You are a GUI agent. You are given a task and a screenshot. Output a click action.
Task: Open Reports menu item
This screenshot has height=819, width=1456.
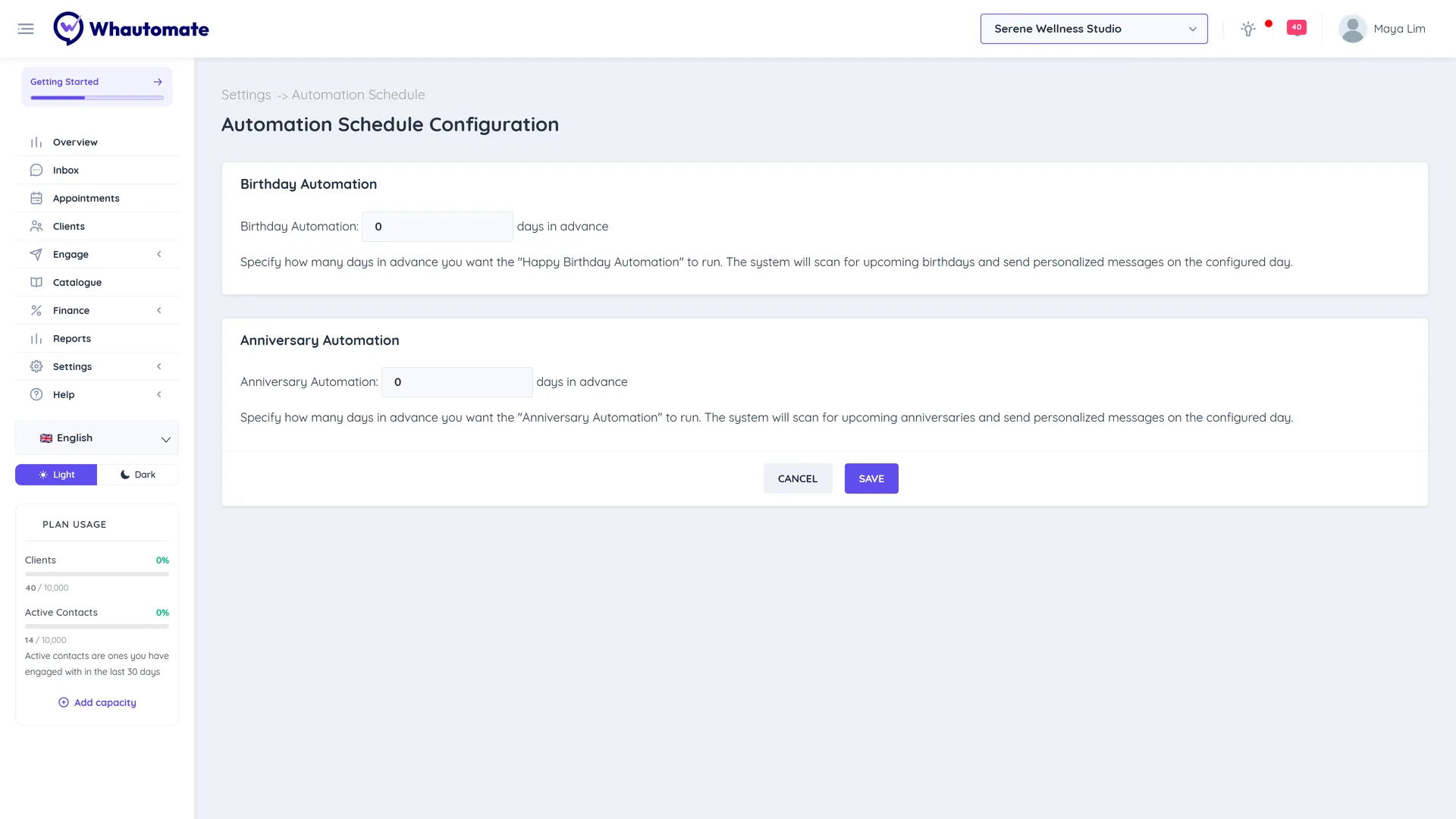(x=97, y=338)
